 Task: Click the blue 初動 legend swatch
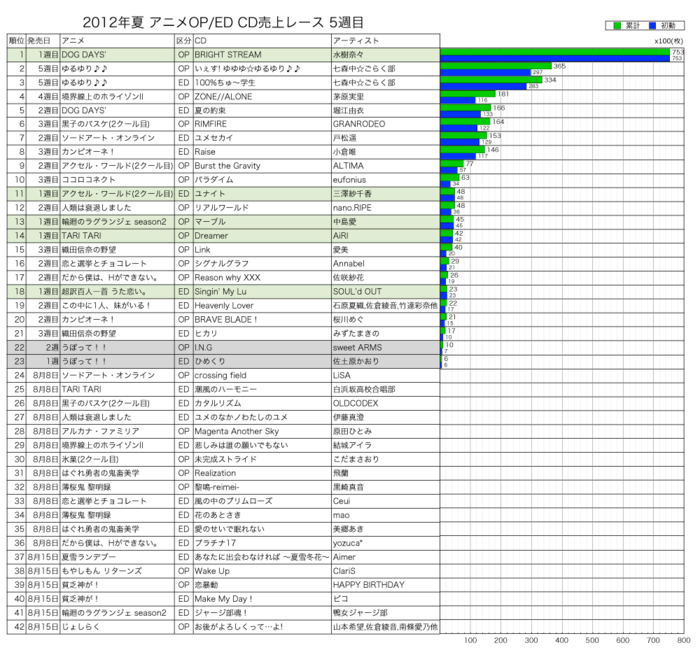[652, 26]
